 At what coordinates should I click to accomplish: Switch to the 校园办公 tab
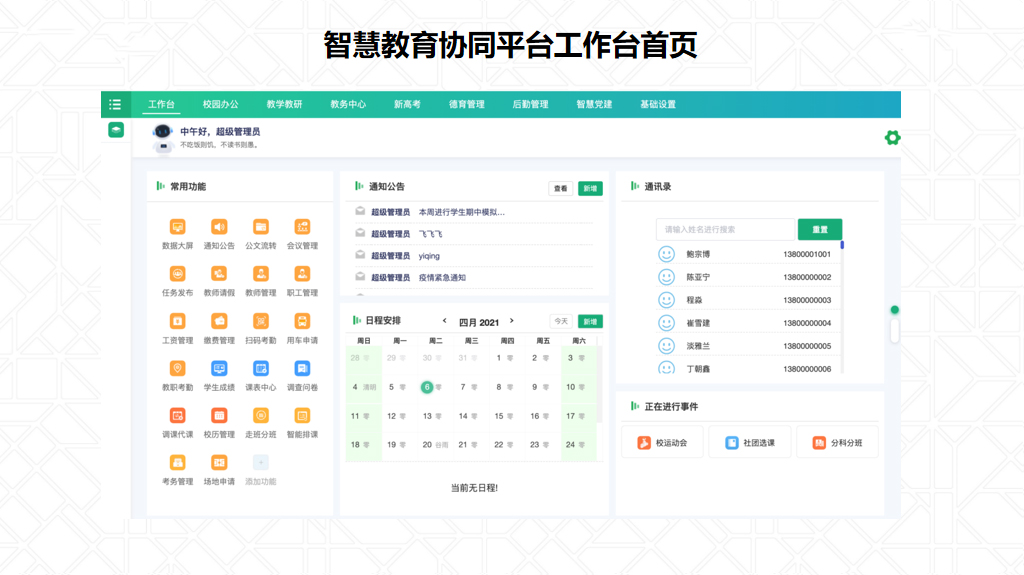click(x=221, y=104)
